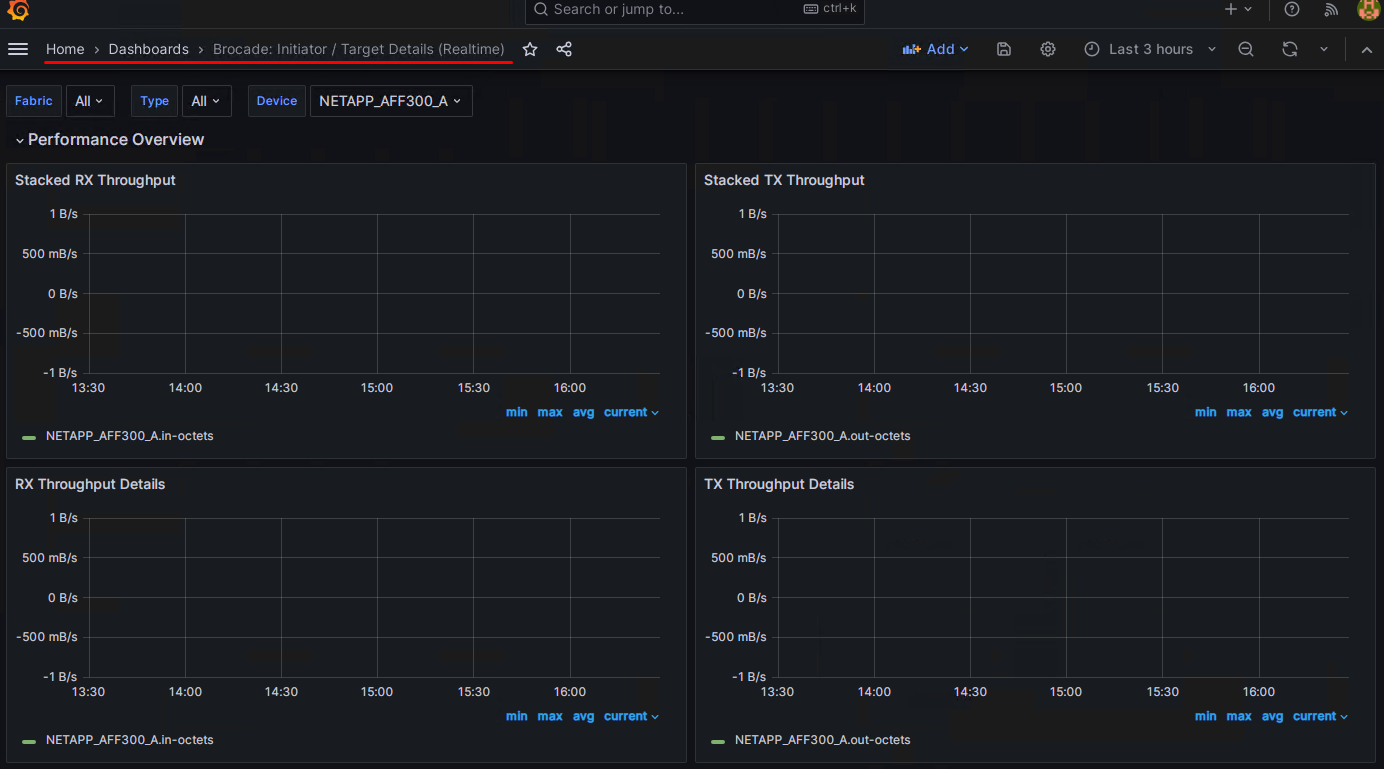Open the main navigation hamburger menu

[18, 48]
